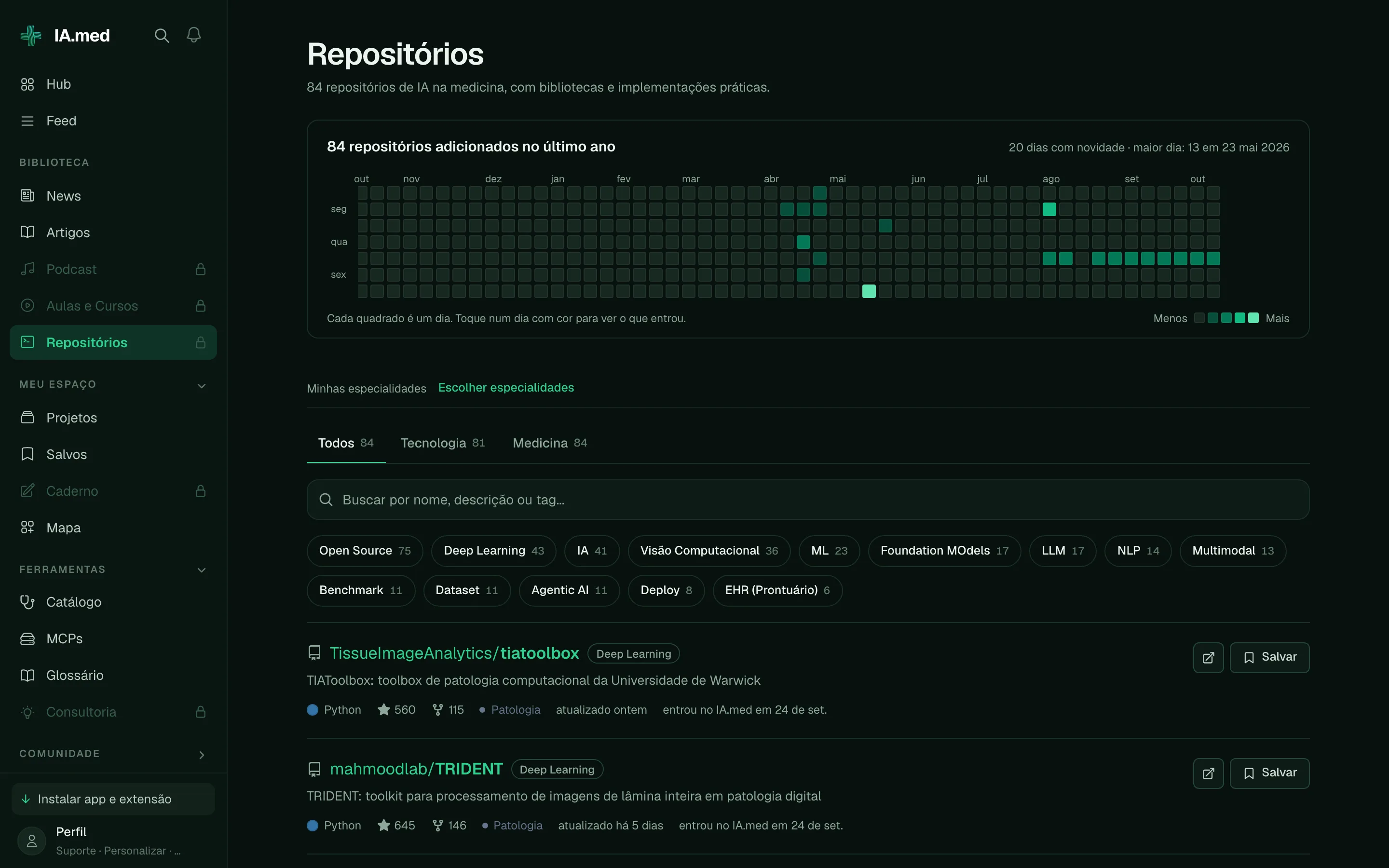Click the IA.med logo icon

point(30,36)
